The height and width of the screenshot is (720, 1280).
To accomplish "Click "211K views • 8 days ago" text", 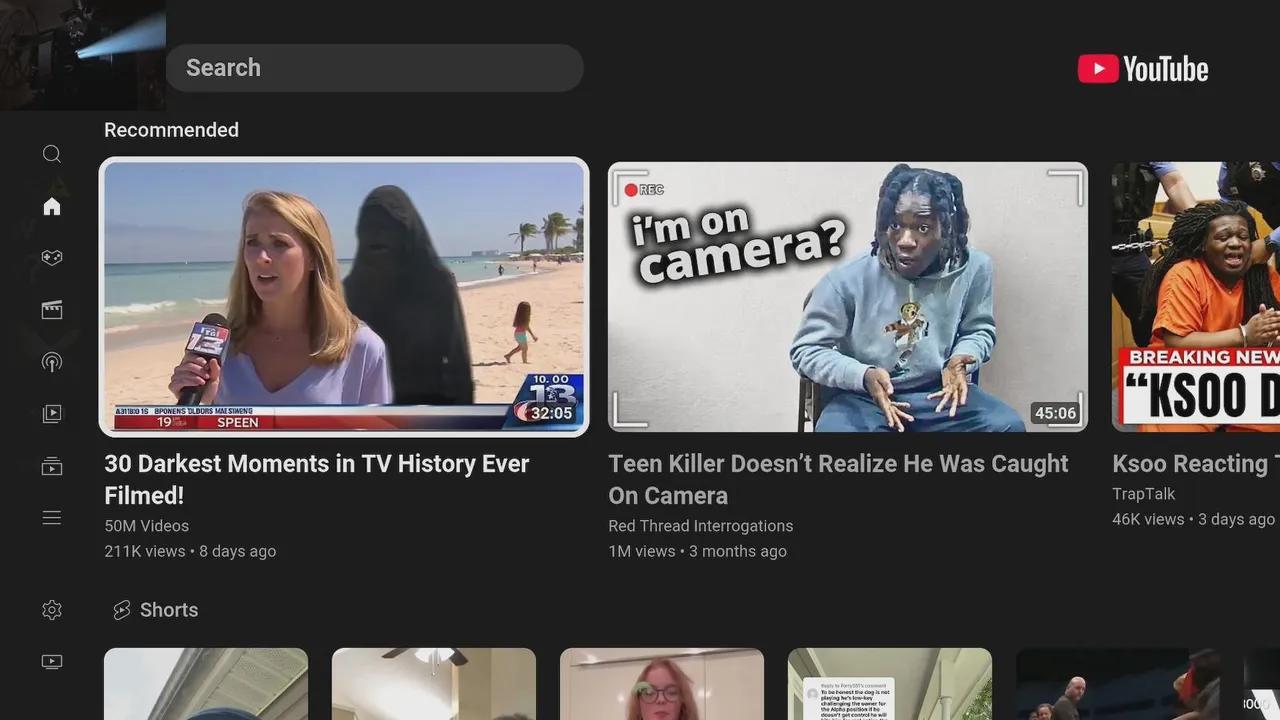I will click(x=190, y=551).
